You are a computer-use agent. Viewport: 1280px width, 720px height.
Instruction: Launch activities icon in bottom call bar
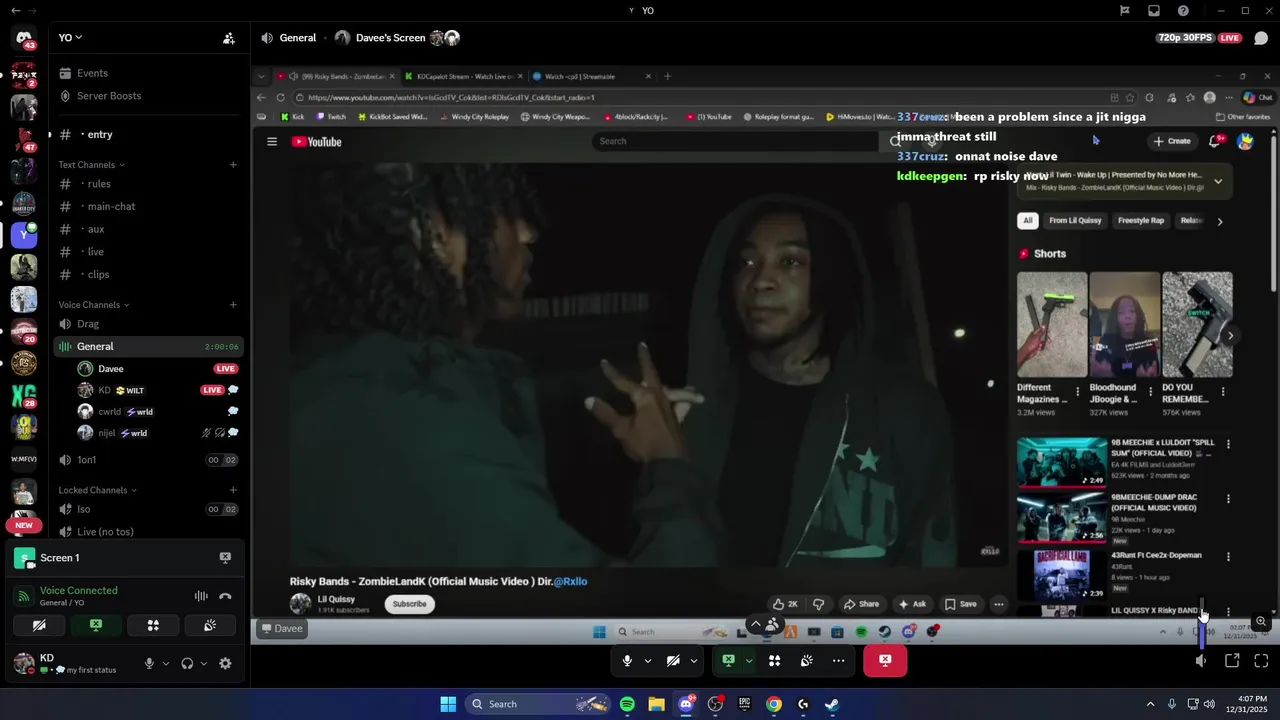[x=774, y=660]
